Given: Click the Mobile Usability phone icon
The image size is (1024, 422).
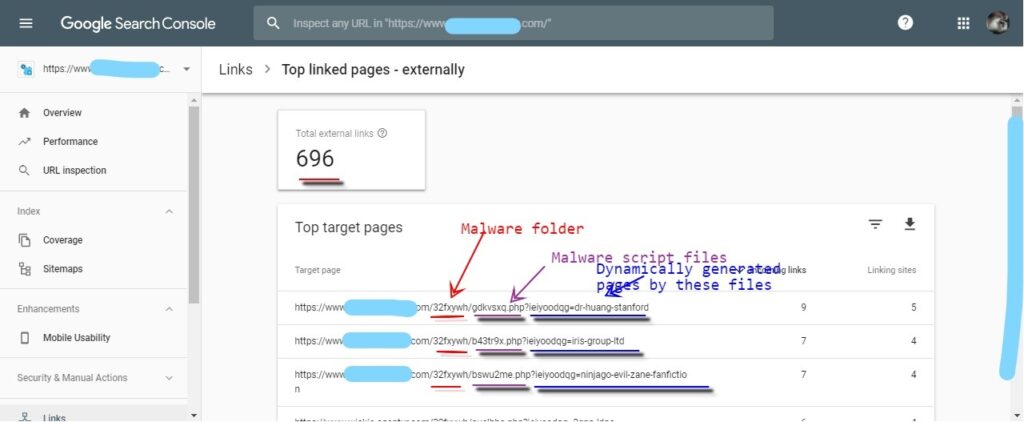Looking at the screenshot, I should tap(24, 338).
